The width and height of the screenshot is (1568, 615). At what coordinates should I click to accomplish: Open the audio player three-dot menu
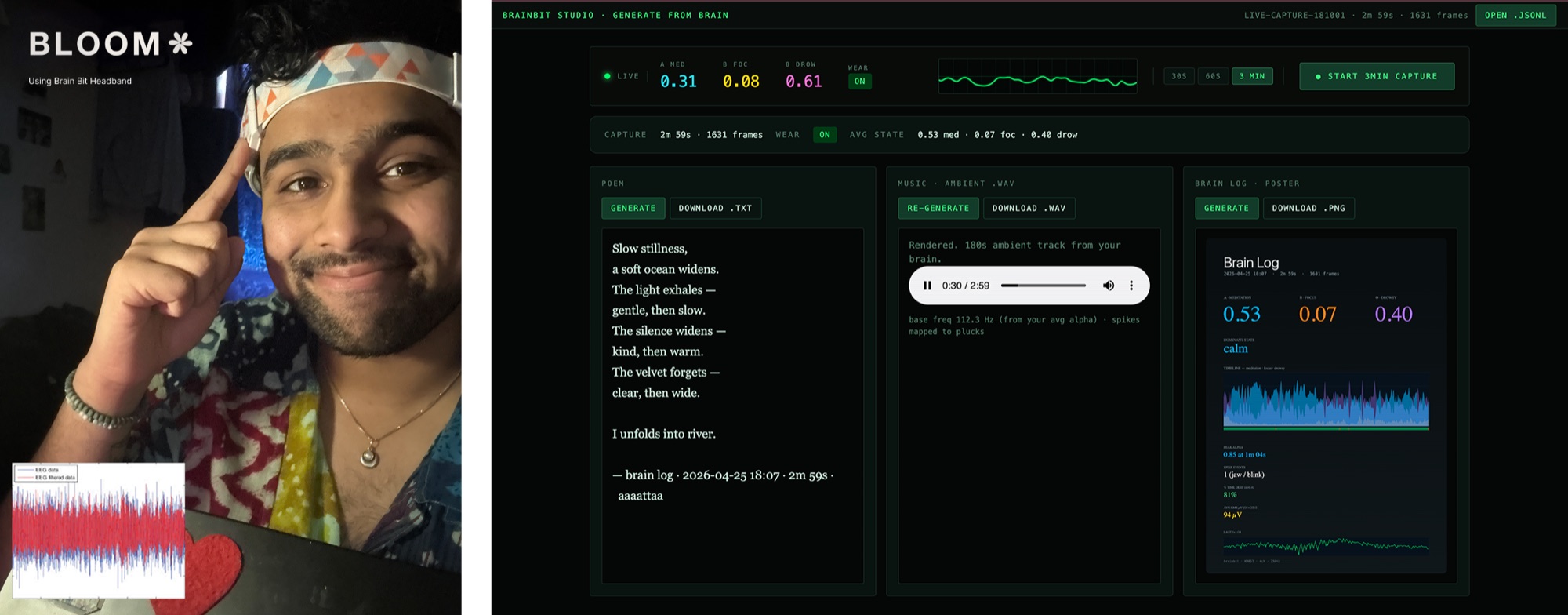(x=1131, y=286)
